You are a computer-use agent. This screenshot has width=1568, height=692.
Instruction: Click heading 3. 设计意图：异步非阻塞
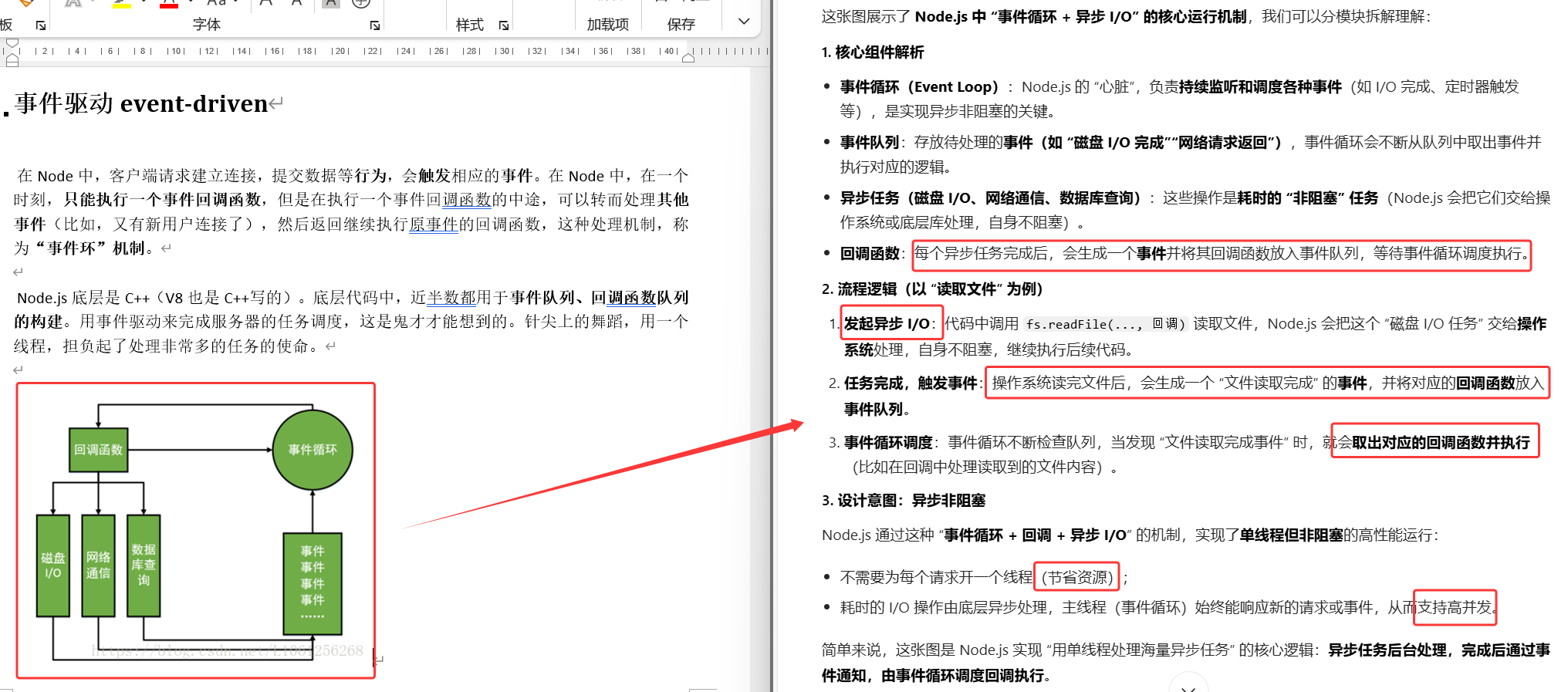[904, 501]
